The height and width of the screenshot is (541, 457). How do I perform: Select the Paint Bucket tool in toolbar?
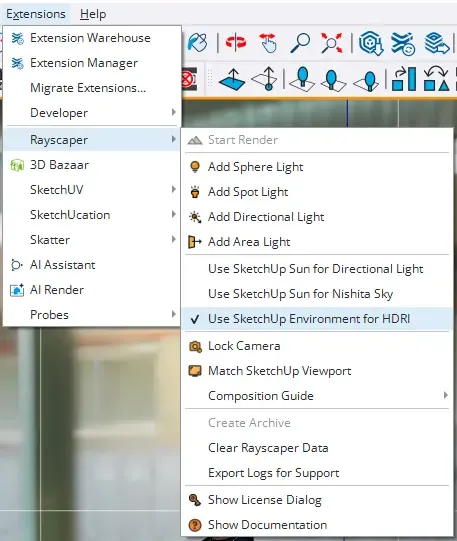(198, 43)
